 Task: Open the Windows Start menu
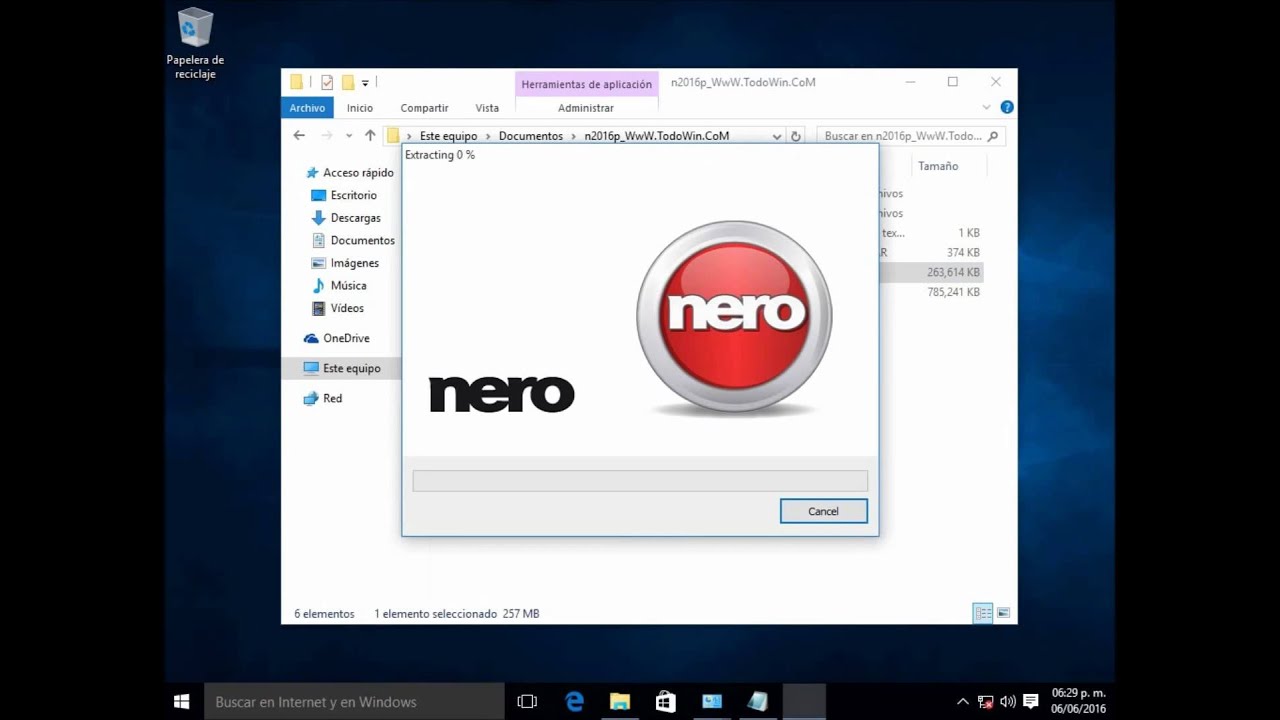(182, 702)
